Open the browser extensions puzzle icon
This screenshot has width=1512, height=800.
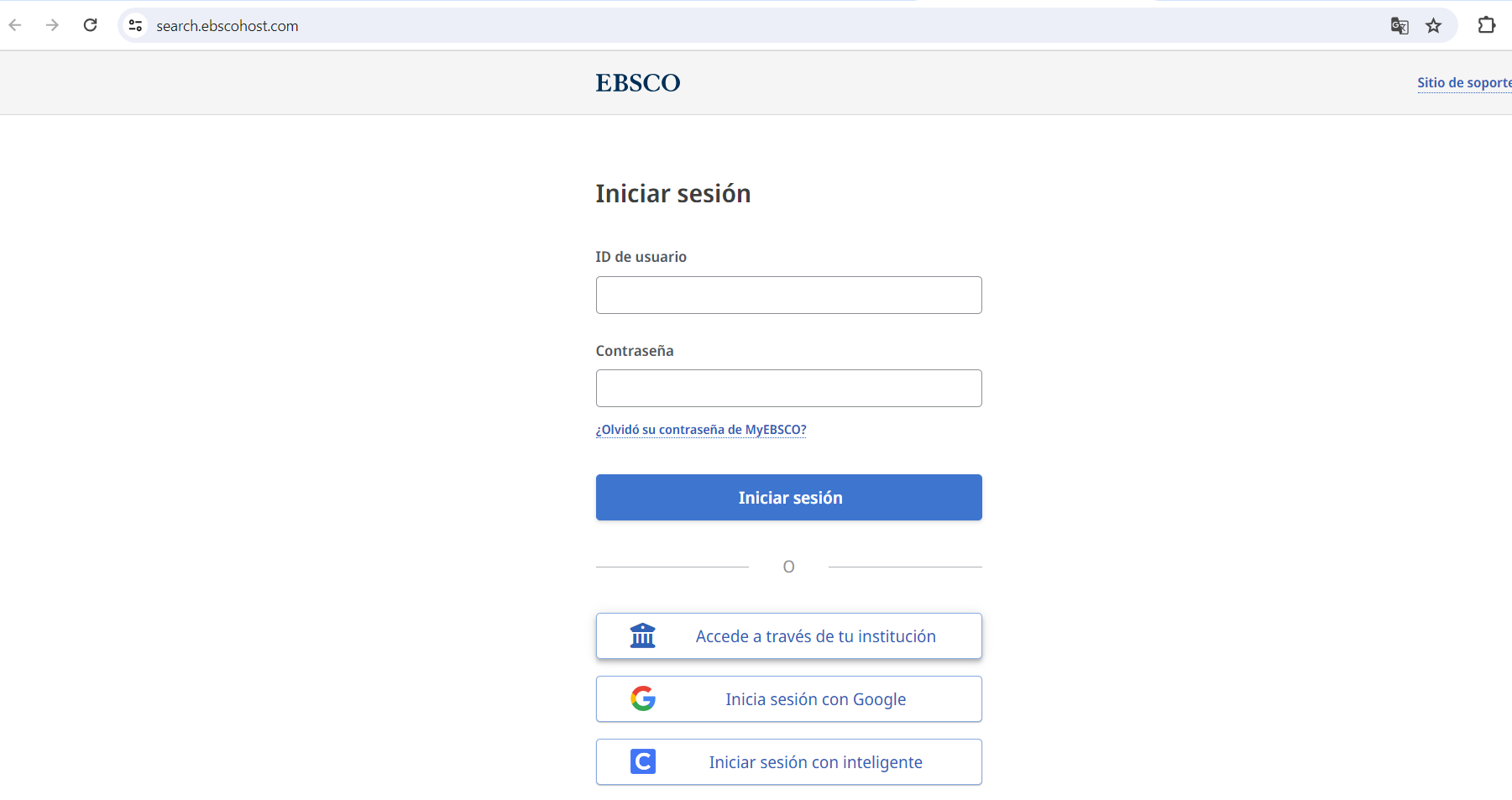[x=1487, y=25]
